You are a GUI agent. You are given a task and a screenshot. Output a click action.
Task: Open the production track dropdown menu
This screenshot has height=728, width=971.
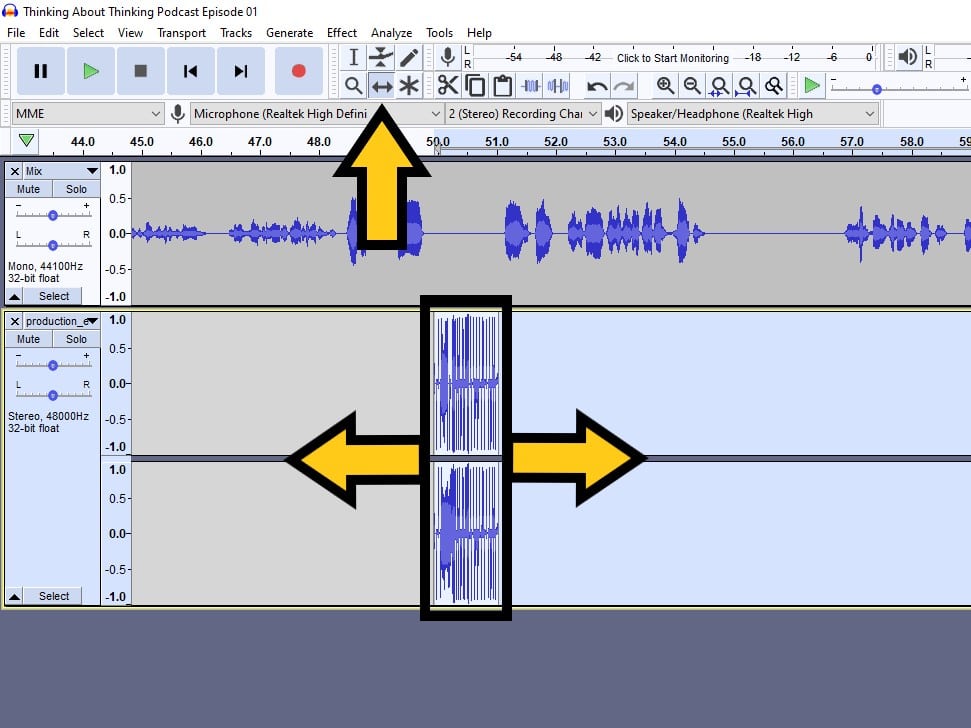click(x=92, y=321)
